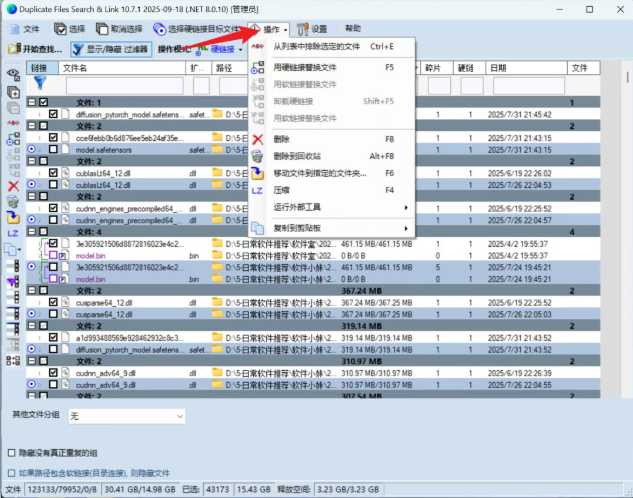633x498 pixels.
Task: Uncheck the diffusion_pytorch_model.safetensors file checkbox
Action: pyautogui.click(x=53, y=114)
